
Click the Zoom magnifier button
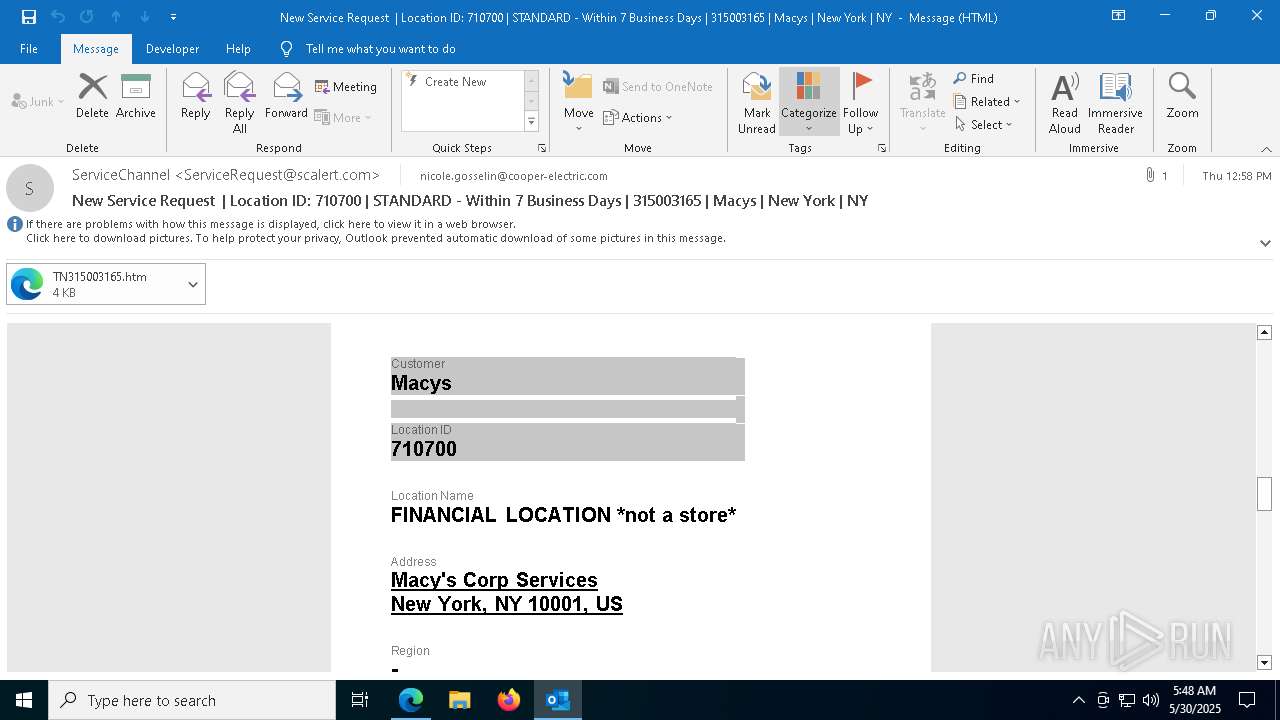pos(1182,96)
